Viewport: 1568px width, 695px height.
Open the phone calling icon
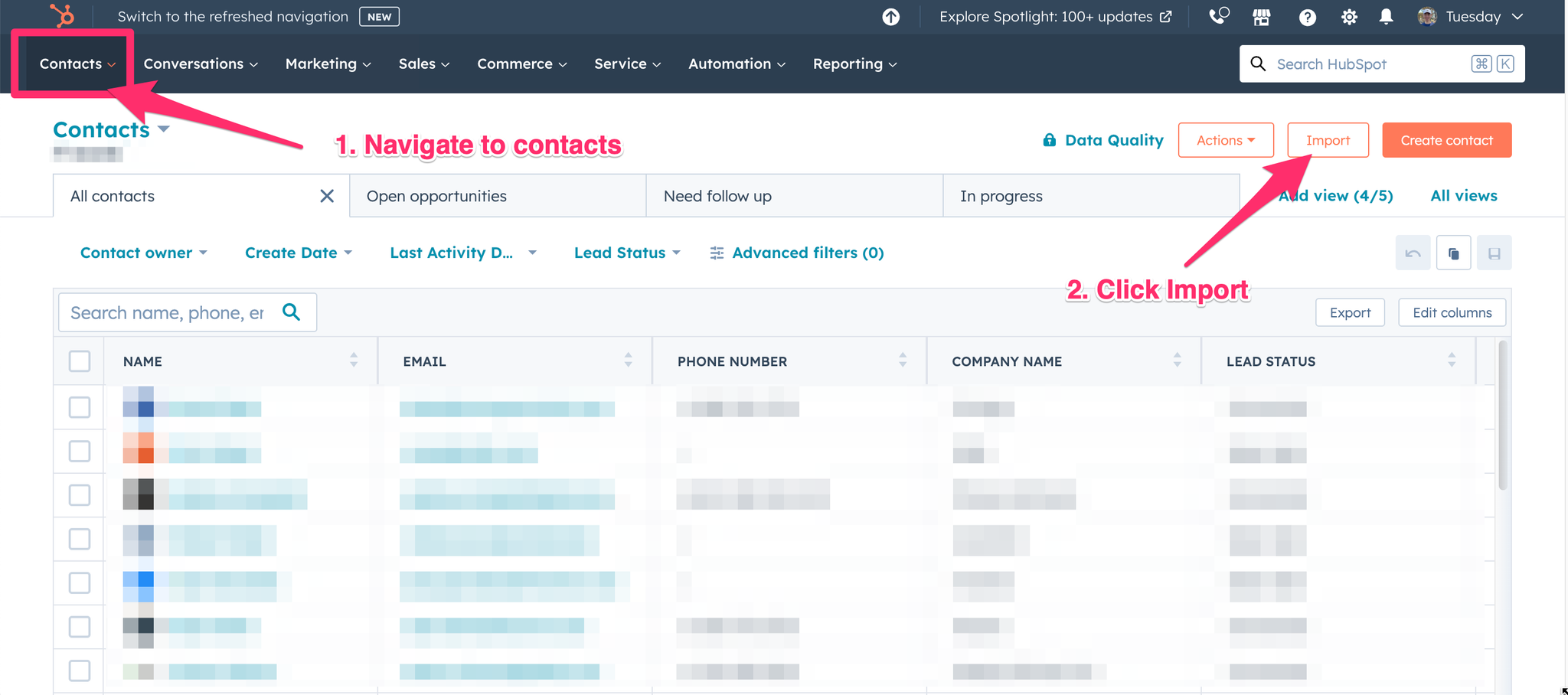(1219, 16)
